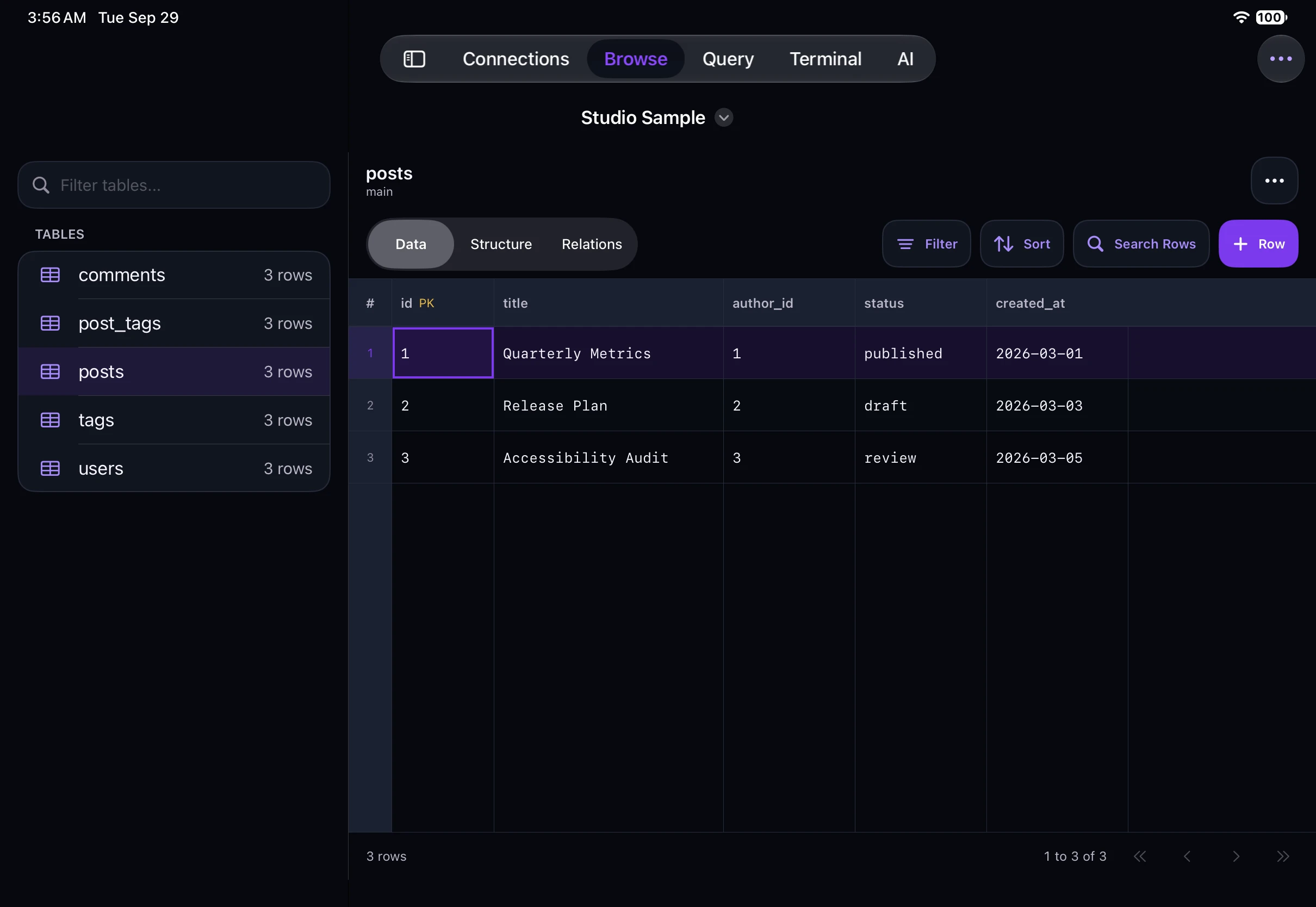
Task: Select the 2026-03-05 created_at cell
Action: coord(1058,458)
